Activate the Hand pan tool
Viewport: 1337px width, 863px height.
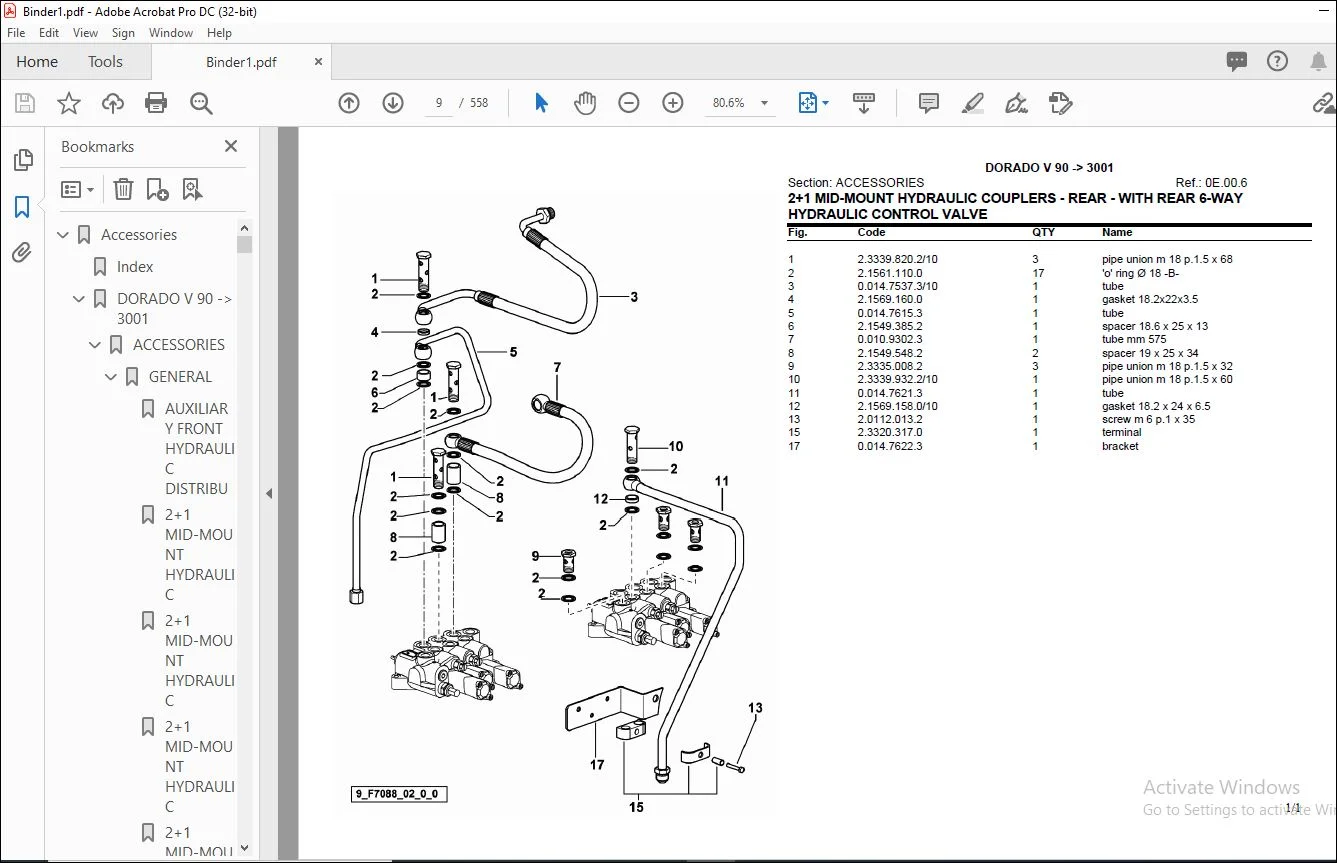click(585, 103)
